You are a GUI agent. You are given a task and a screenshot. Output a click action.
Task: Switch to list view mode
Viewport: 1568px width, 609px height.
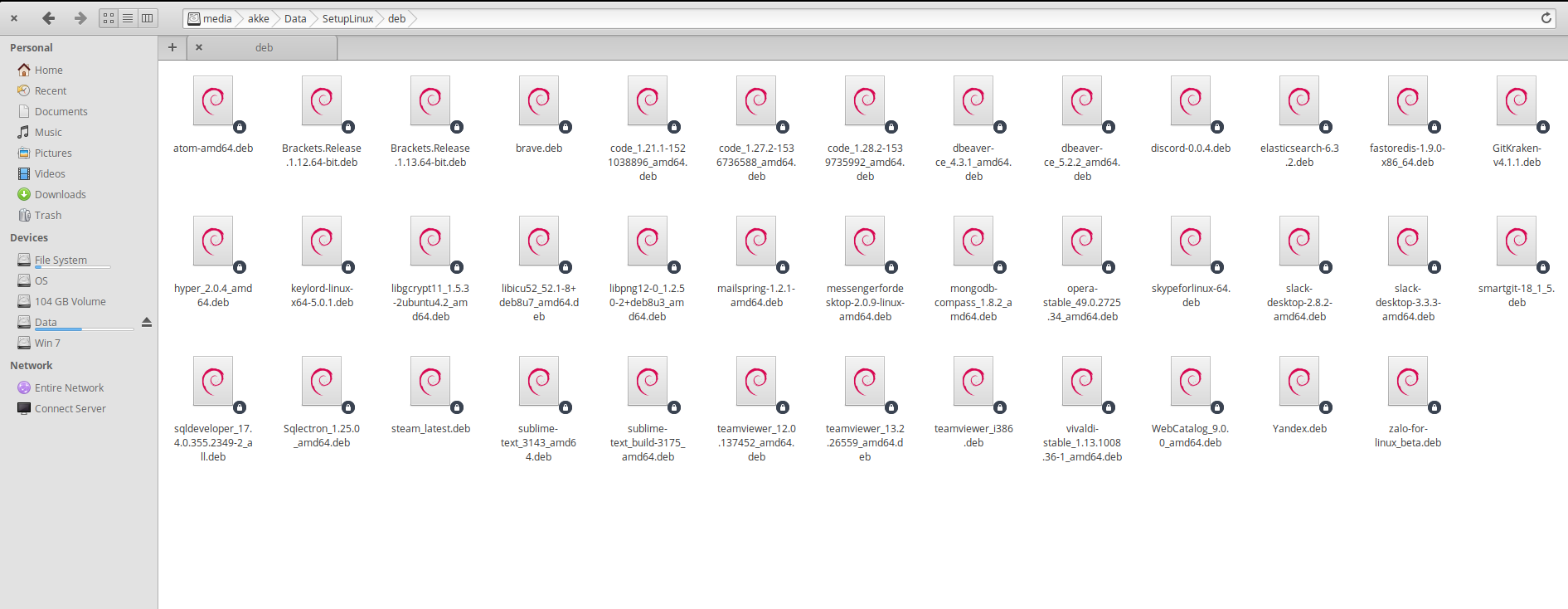point(128,18)
